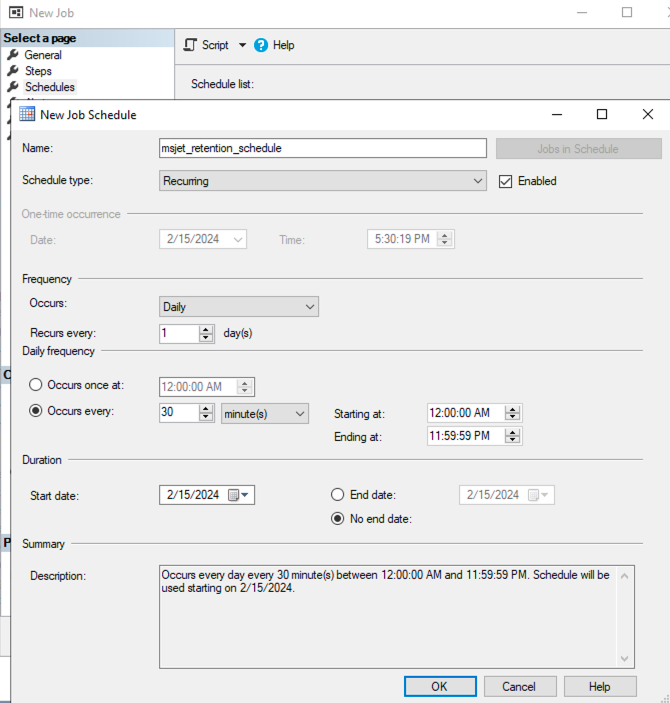Click New Job Schedule window icon

(x=28, y=114)
